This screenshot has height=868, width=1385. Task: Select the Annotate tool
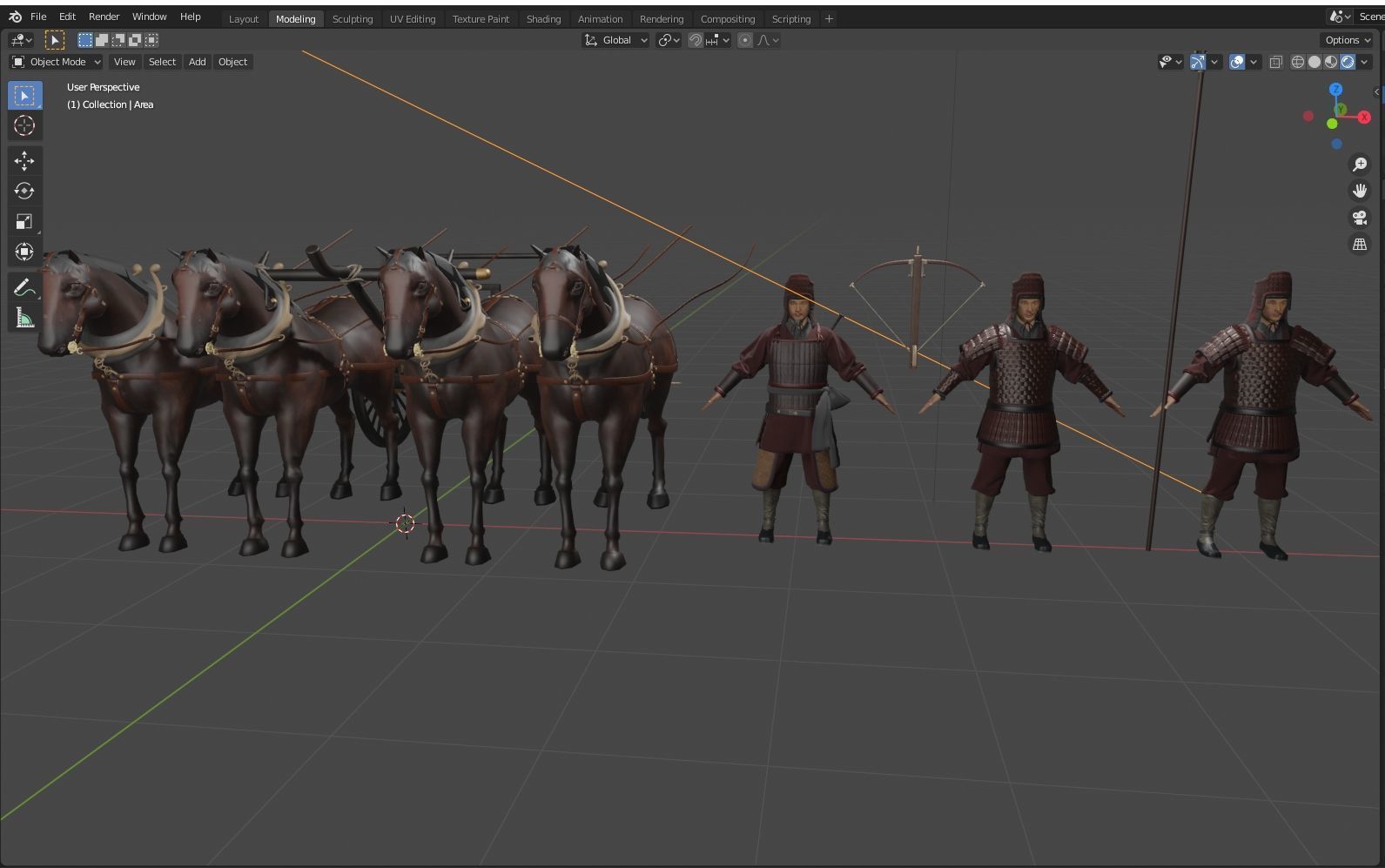click(24, 288)
